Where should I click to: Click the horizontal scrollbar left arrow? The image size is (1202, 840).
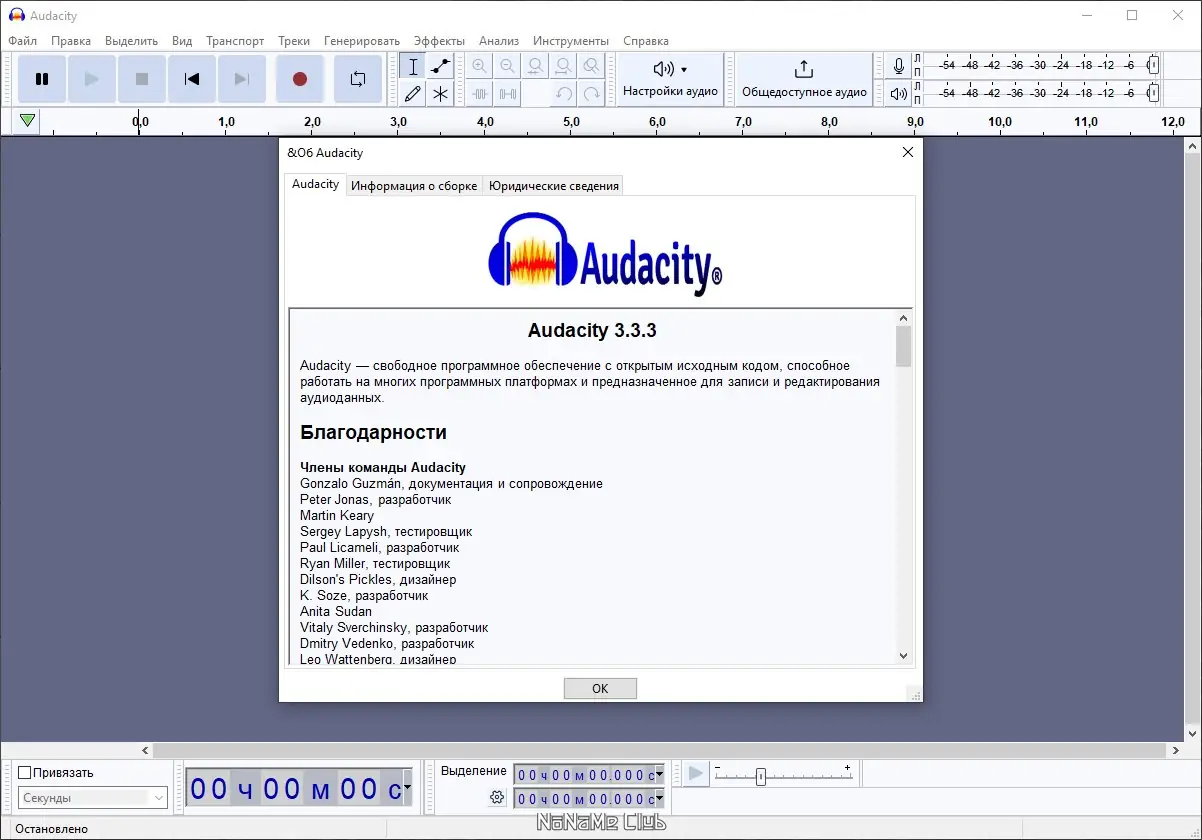(x=146, y=750)
